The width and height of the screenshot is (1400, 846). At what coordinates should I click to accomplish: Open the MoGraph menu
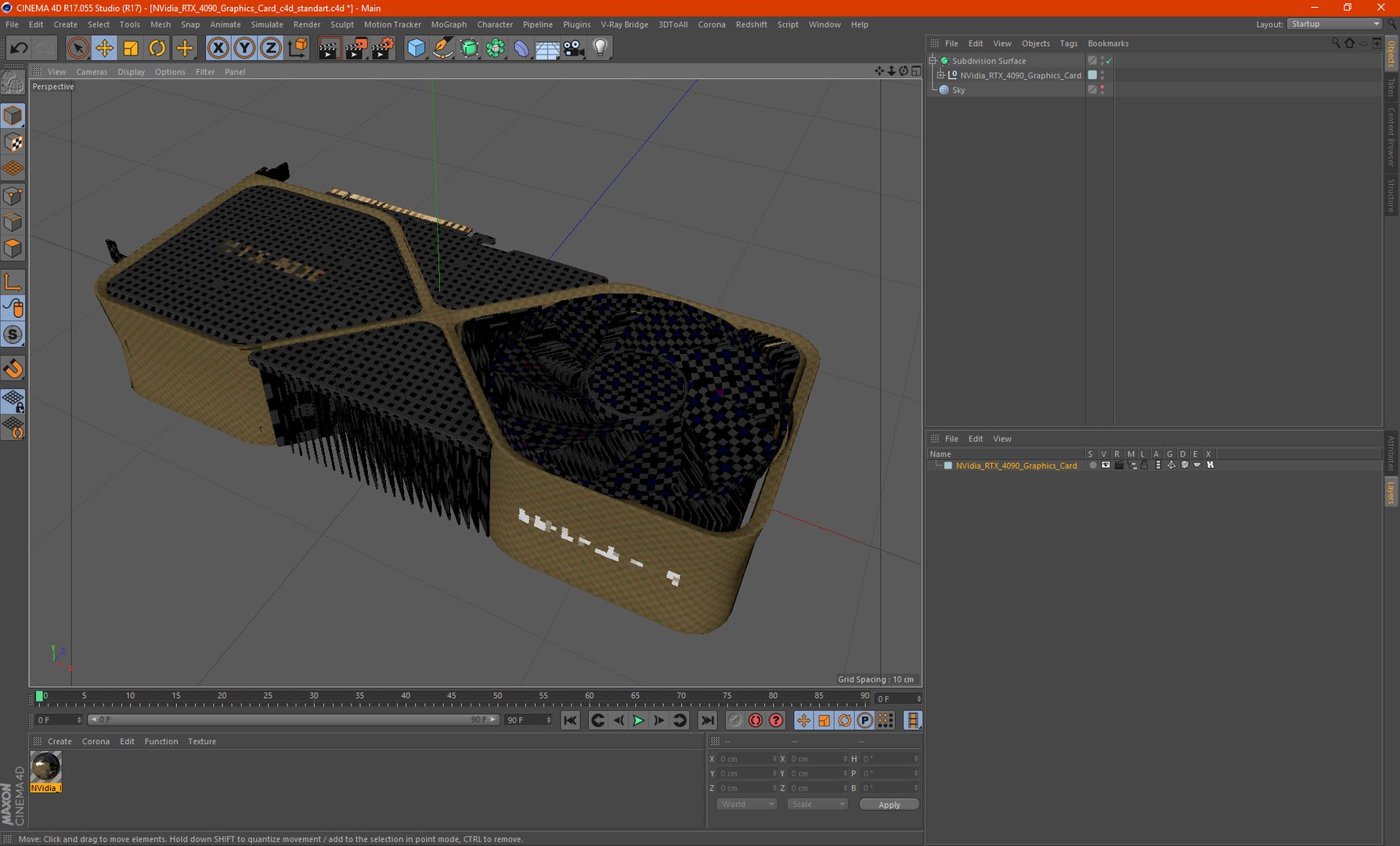[x=449, y=24]
